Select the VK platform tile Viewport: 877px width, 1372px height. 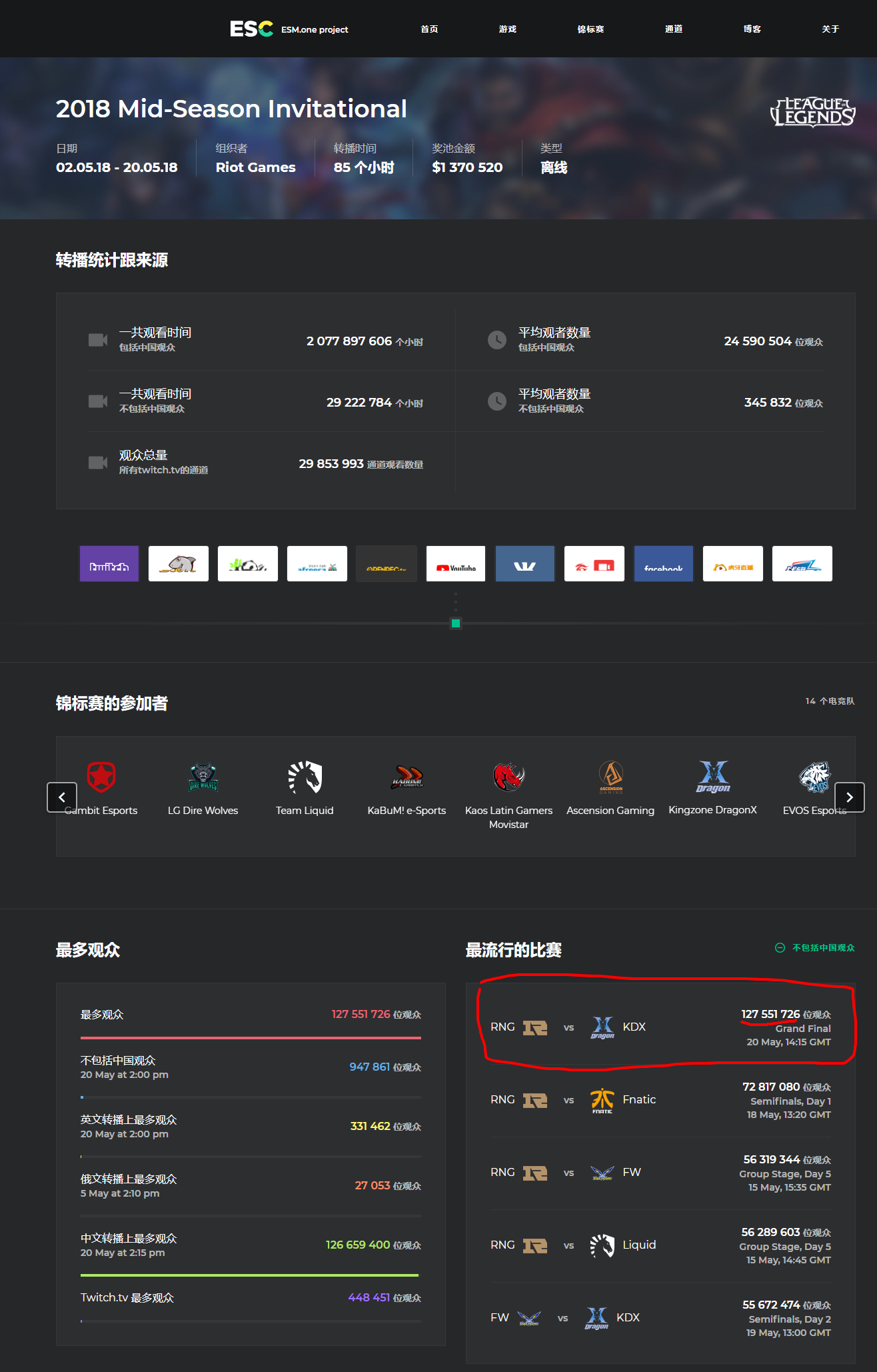525,564
